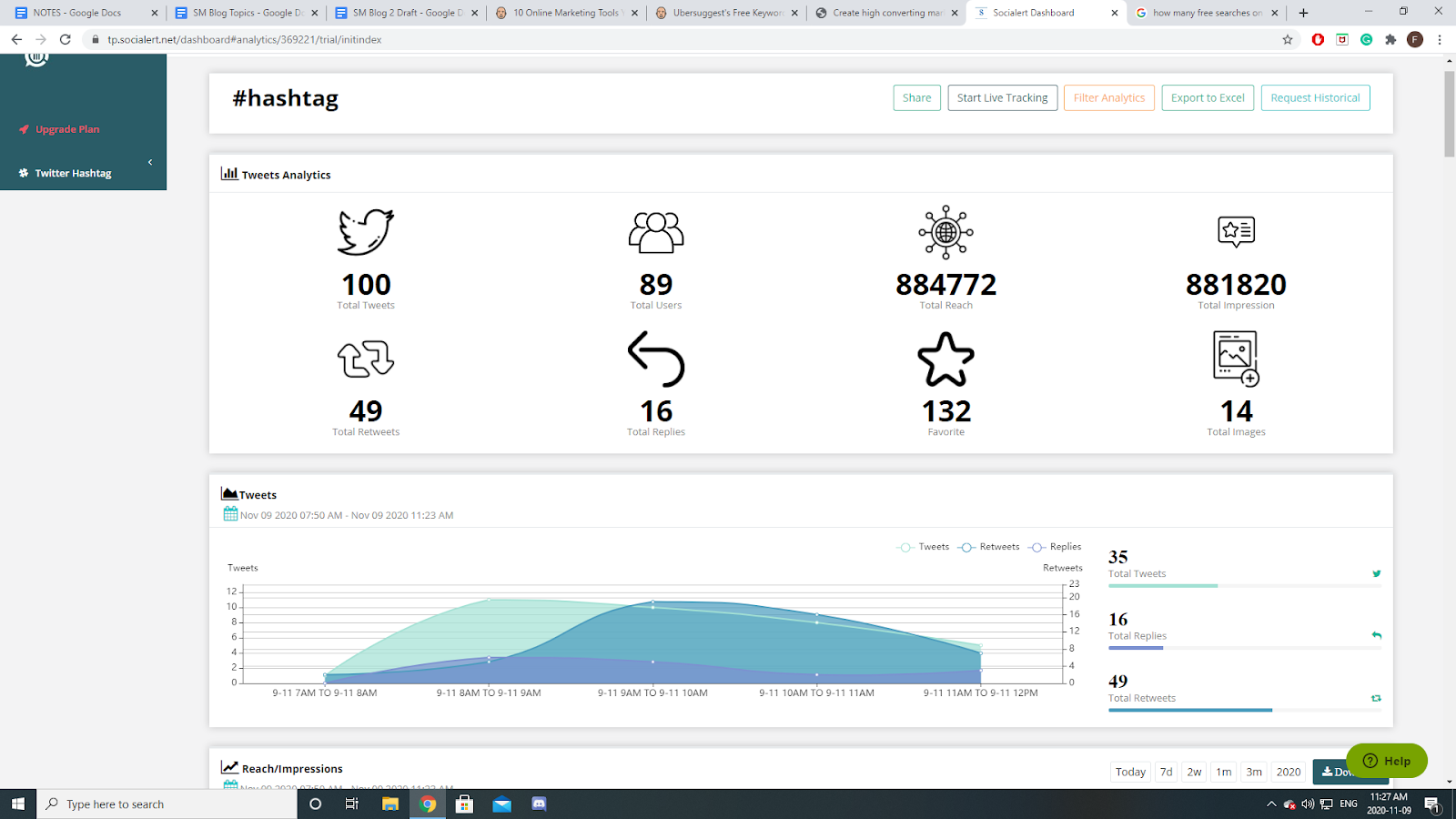Select the 2w range button
This screenshot has height=819, width=1456.
[x=1194, y=772]
